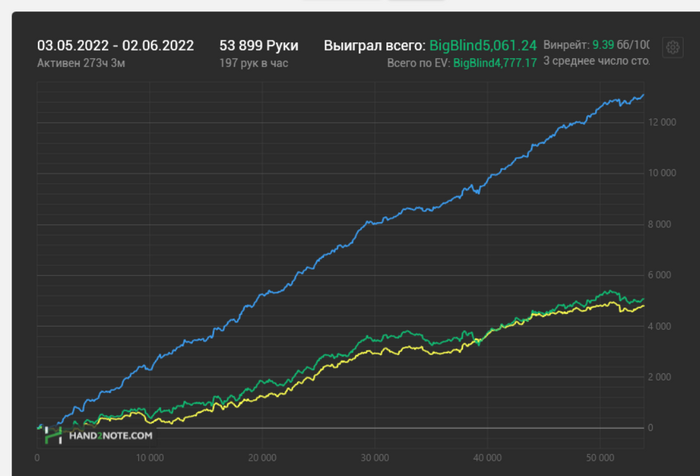Click the 'Винрейт:' label
The width and height of the screenshot is (700, 476).
point(567,45)
